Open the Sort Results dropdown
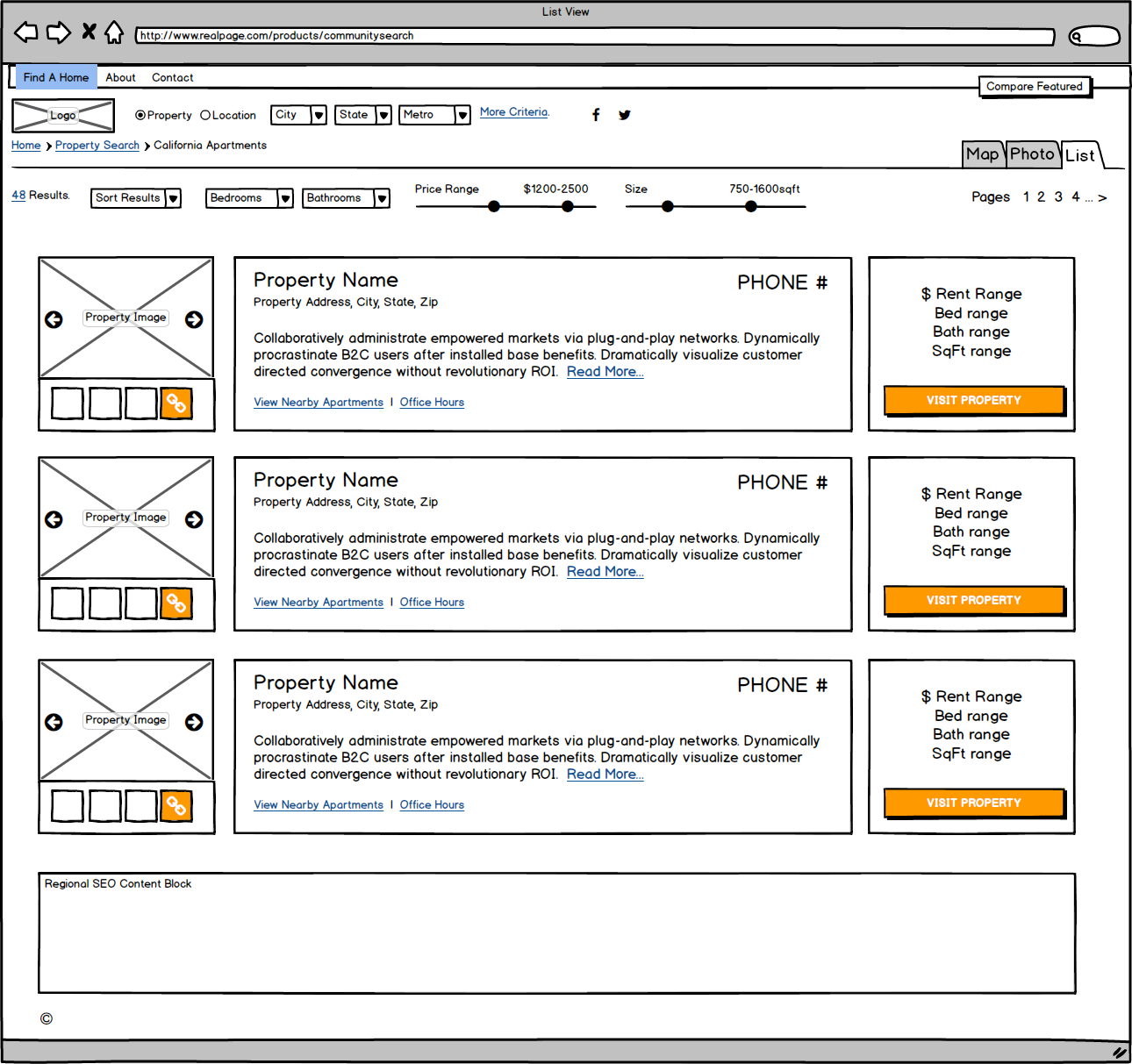The image size is (1132, 1064). tap(136, 198)
